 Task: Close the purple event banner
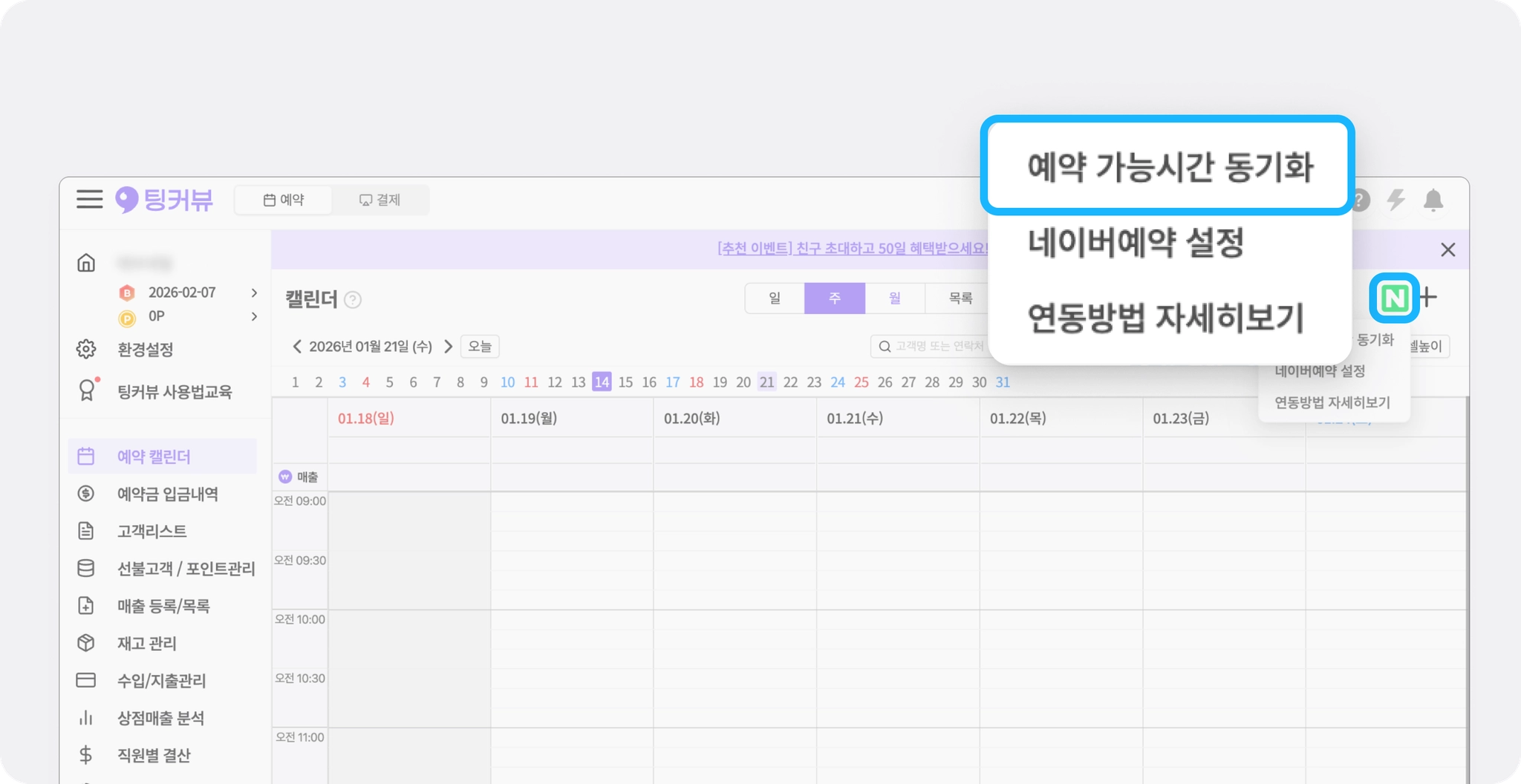(x=1448, y=249)
